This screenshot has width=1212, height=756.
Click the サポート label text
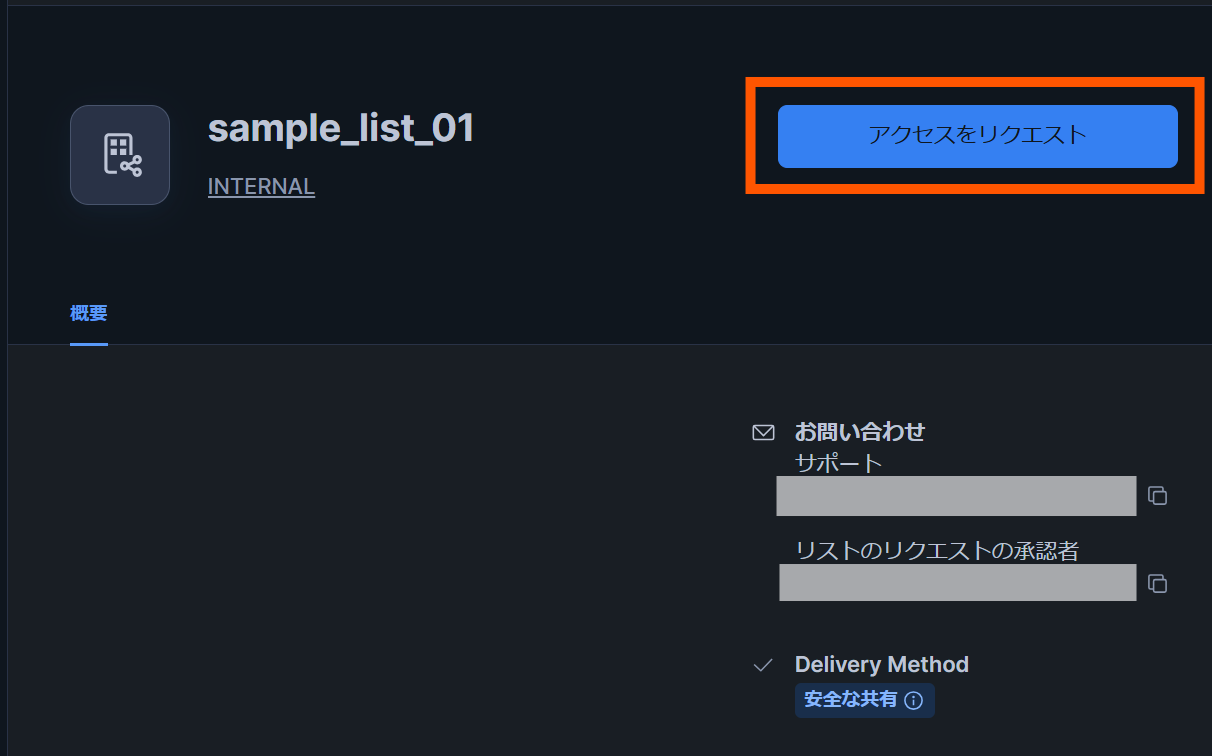tap(836, 463)
